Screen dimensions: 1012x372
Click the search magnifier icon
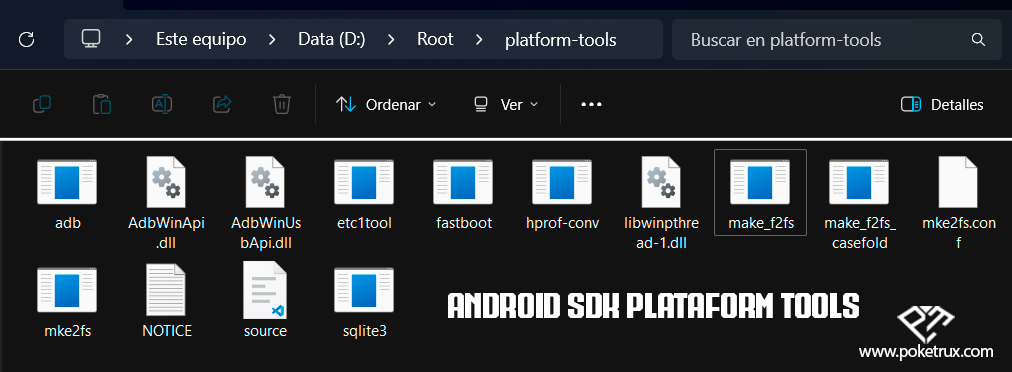pos(977,39)
